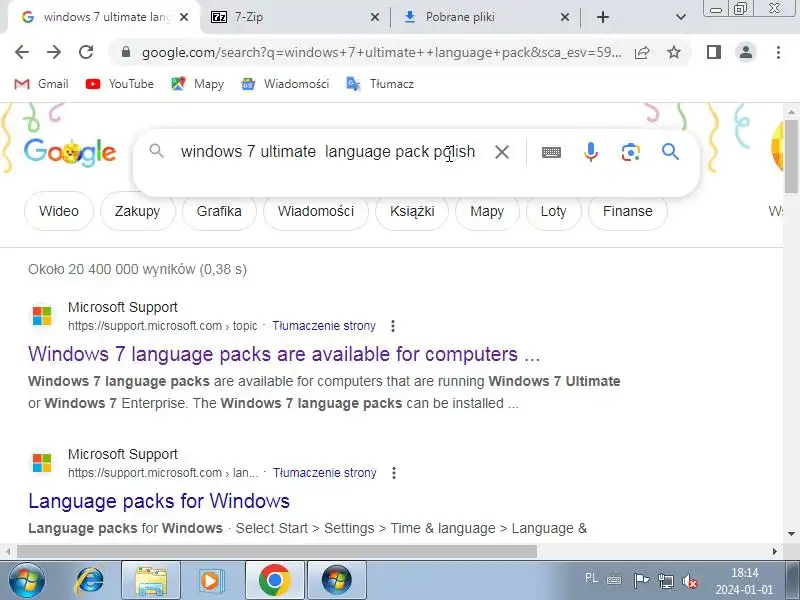Viewport: 800px width, 600px height.
Task: Filter results by Mapy chip
Action: [x=487, y=211]
